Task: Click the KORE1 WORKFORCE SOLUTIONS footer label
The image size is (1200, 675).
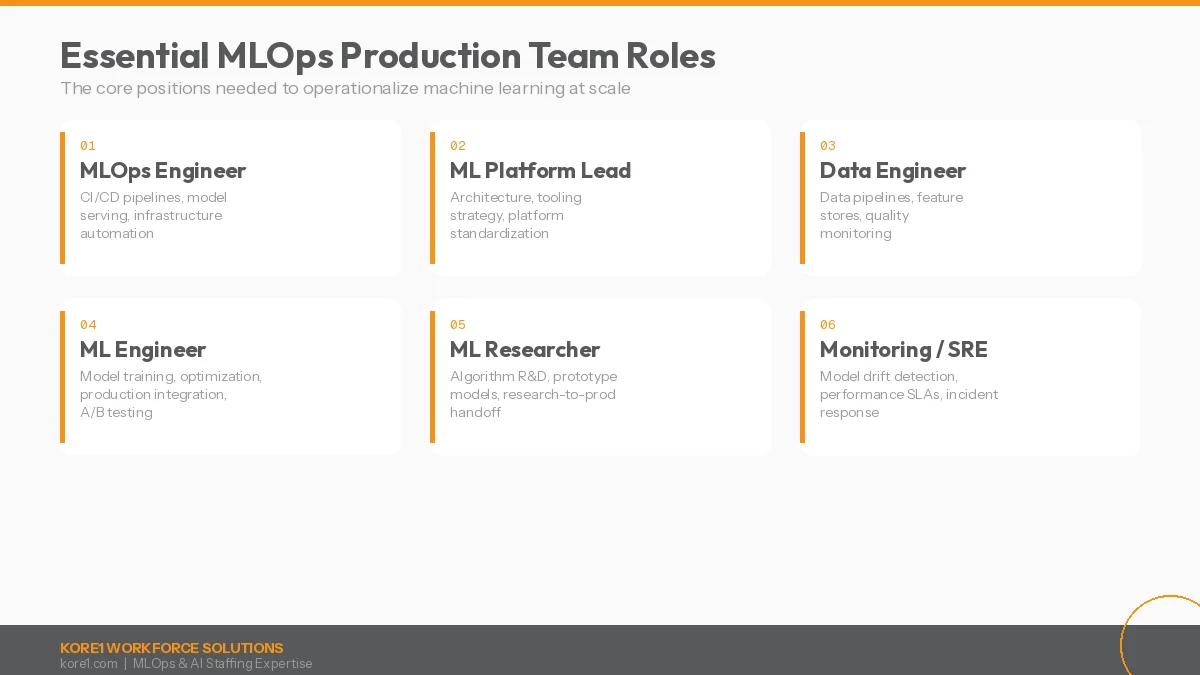Action: coord(172,648)
